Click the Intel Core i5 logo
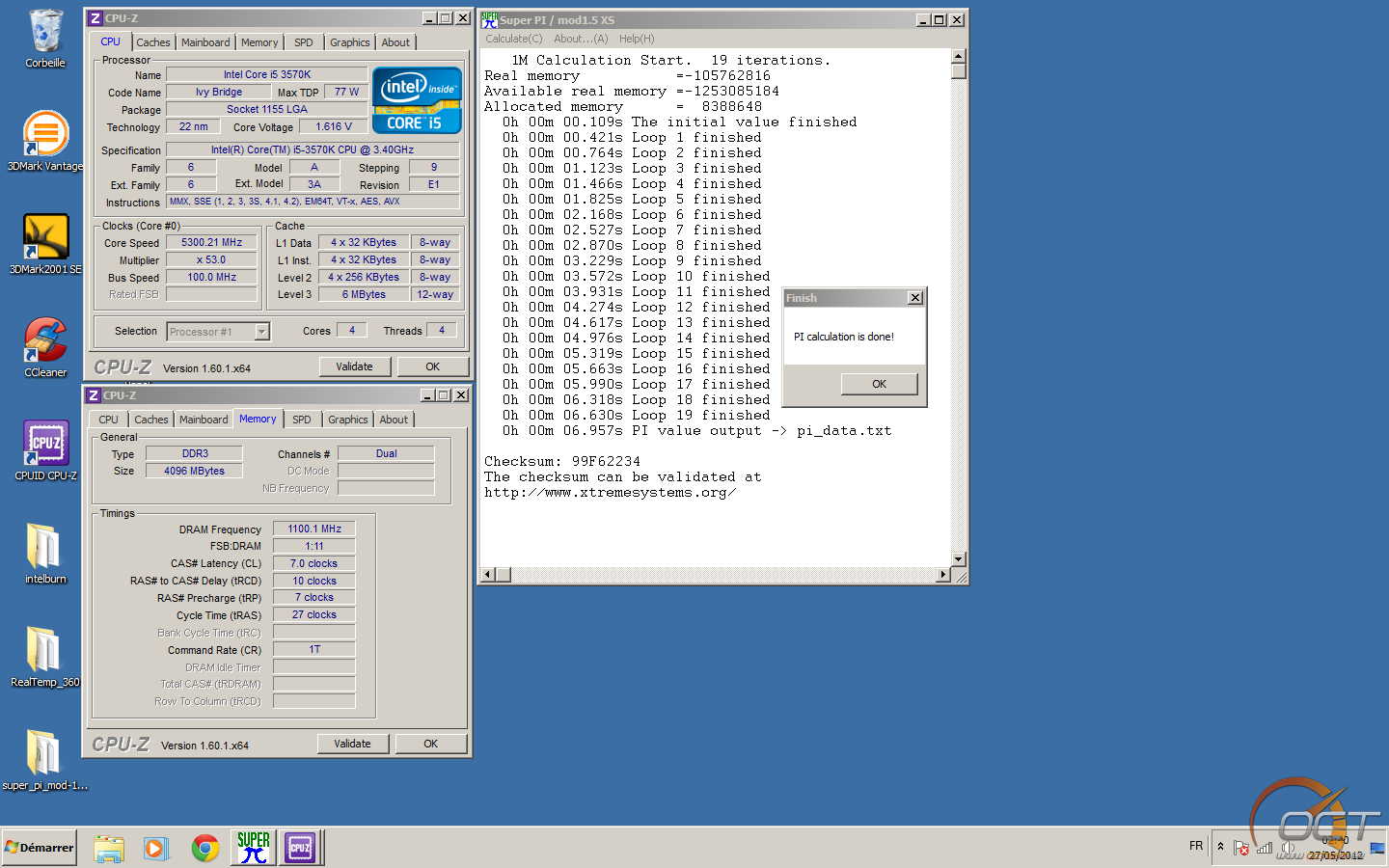1389x868 pixels. coord(417,100)
